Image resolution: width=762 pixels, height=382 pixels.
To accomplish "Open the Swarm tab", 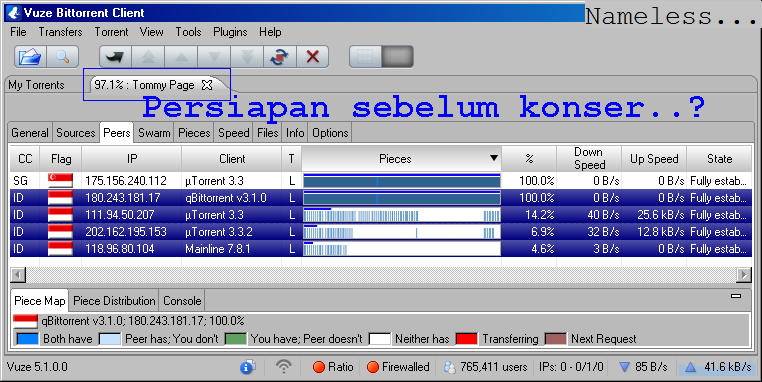I will pos(154,133).
